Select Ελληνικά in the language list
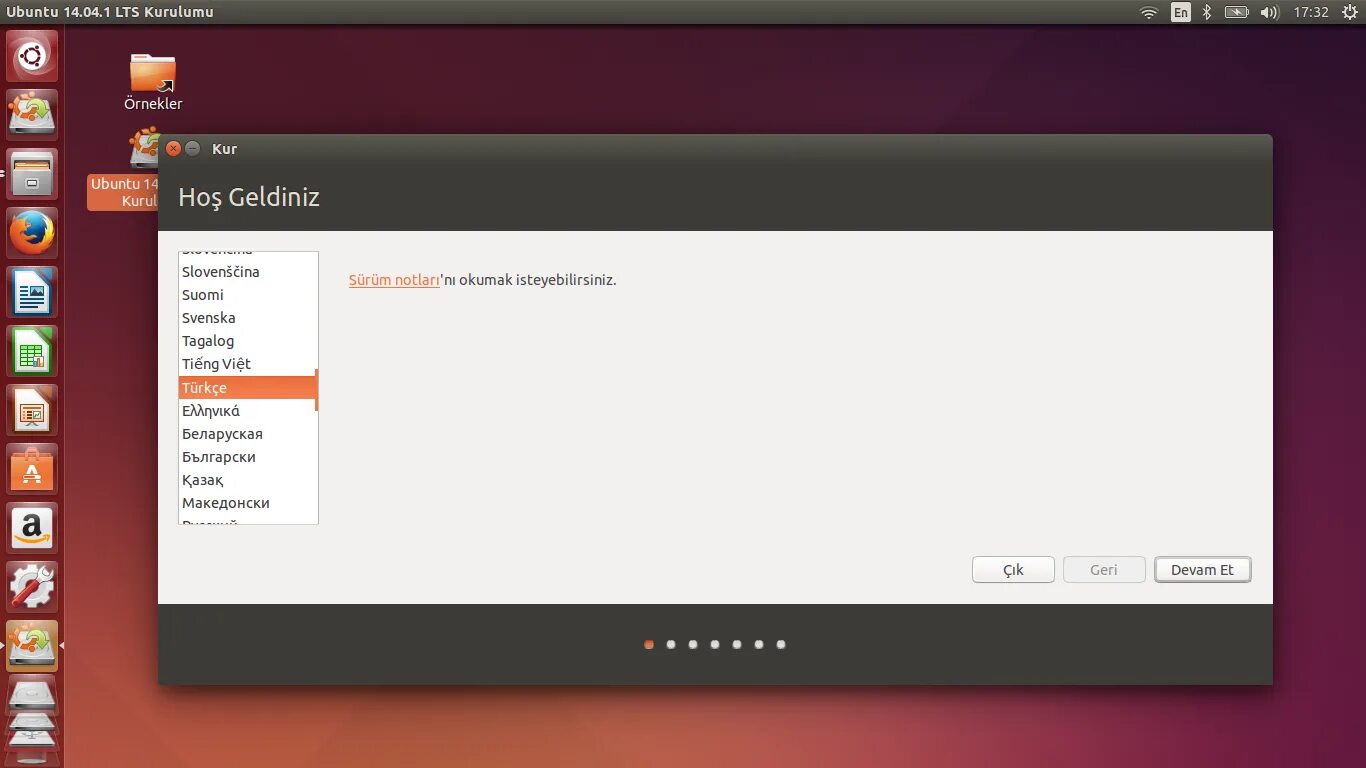1366x768 pixels. click(247, 411)
